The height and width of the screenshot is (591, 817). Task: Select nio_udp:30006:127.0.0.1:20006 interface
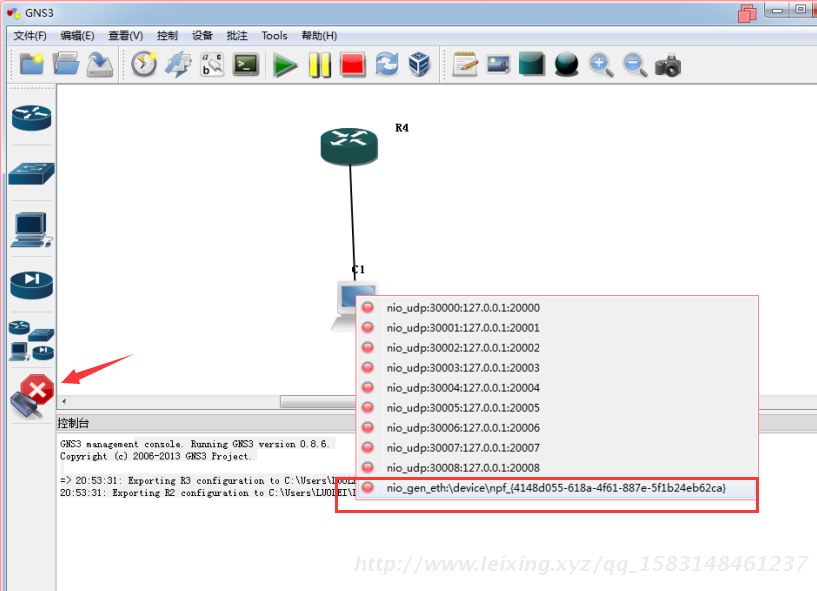(556, 428)
